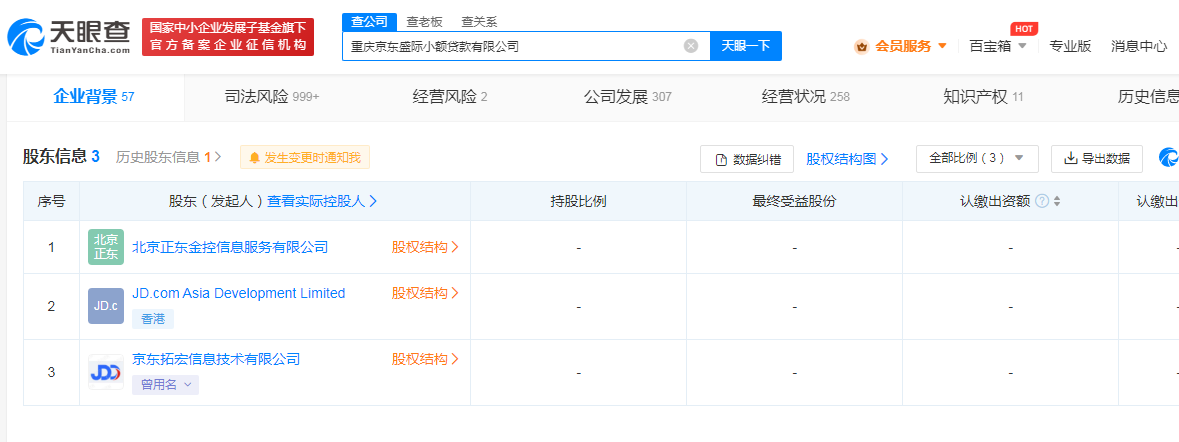This screenshot has width=1179, height=442.
Task: Click the 北京正东 shareholder logo
Action: (x=106, y=247)
